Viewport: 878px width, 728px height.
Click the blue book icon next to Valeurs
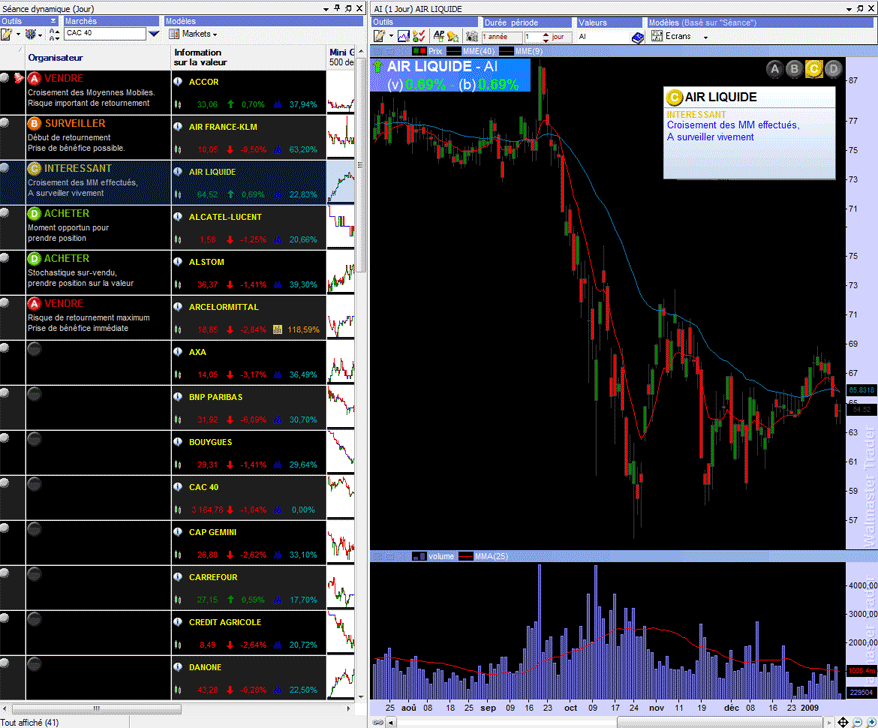[x=638, y=38]
